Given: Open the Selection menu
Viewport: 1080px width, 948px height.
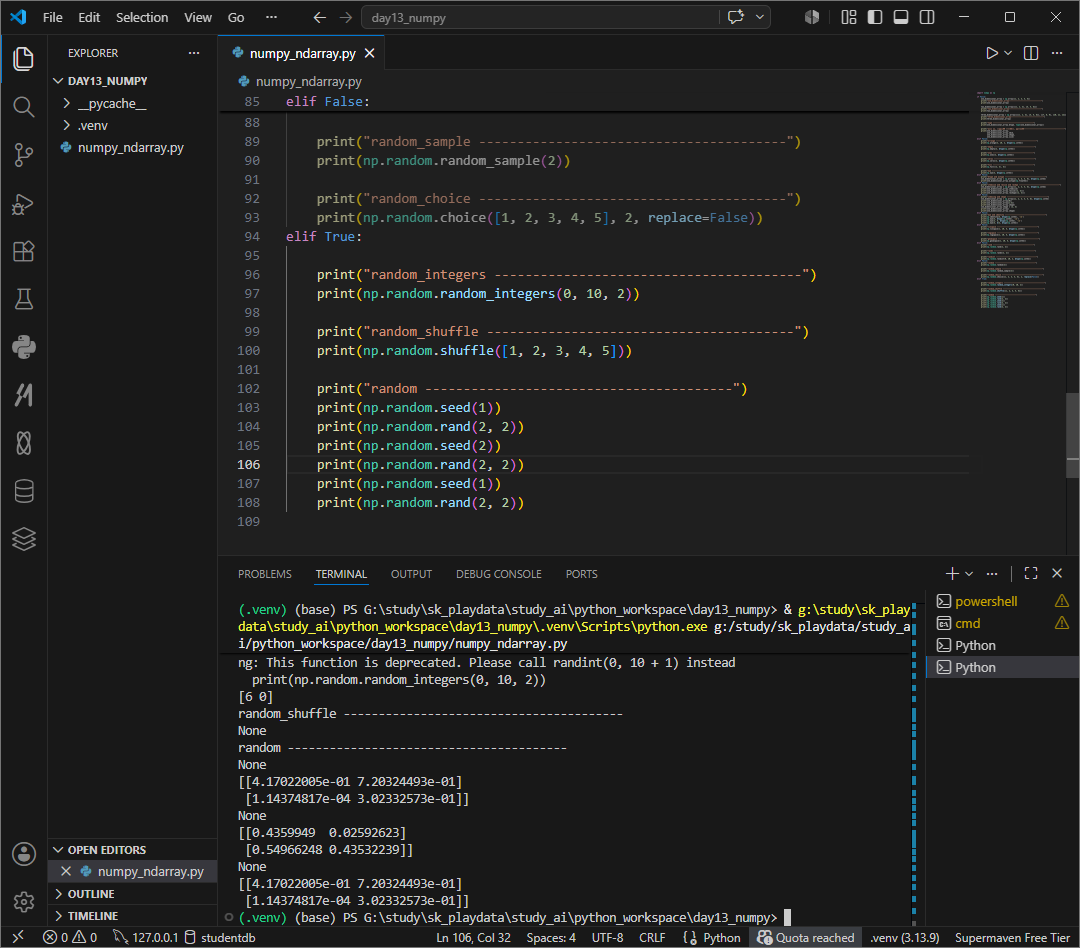Looking at the screenshot, I should pyautogui.click(x=142, y=17).
